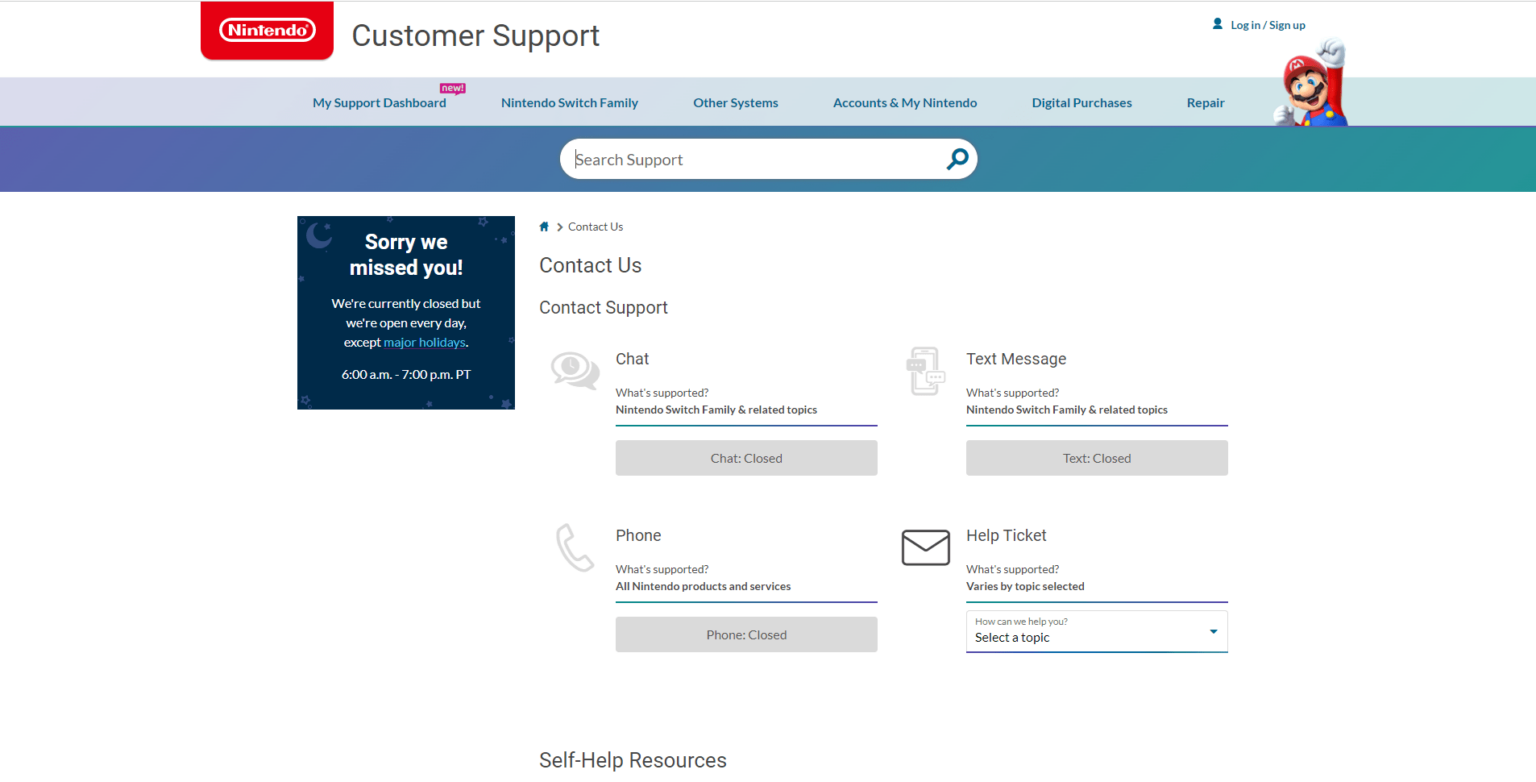Click the user profile icon
1536x782 pixels.
coord(1217,24)
